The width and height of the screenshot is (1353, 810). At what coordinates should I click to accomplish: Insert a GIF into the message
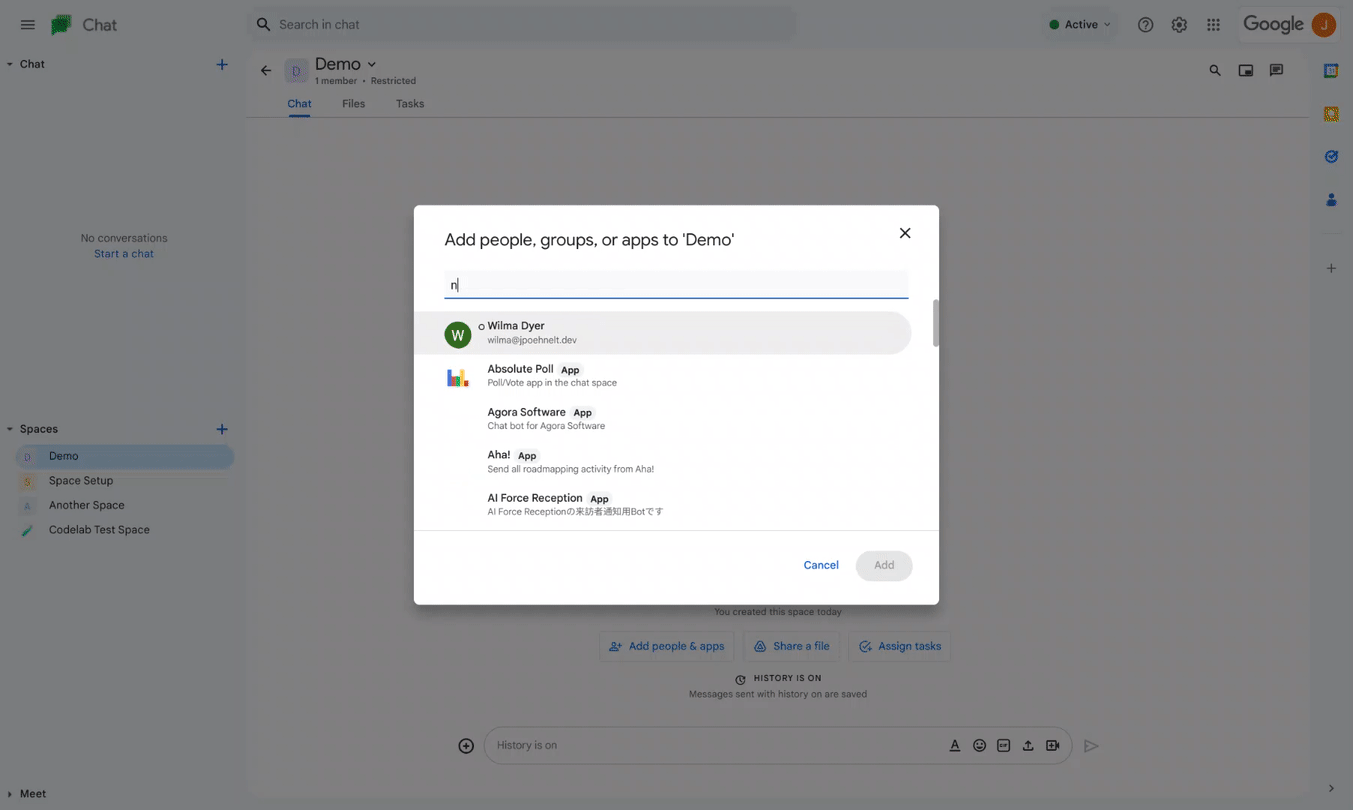click(1003, 745)
